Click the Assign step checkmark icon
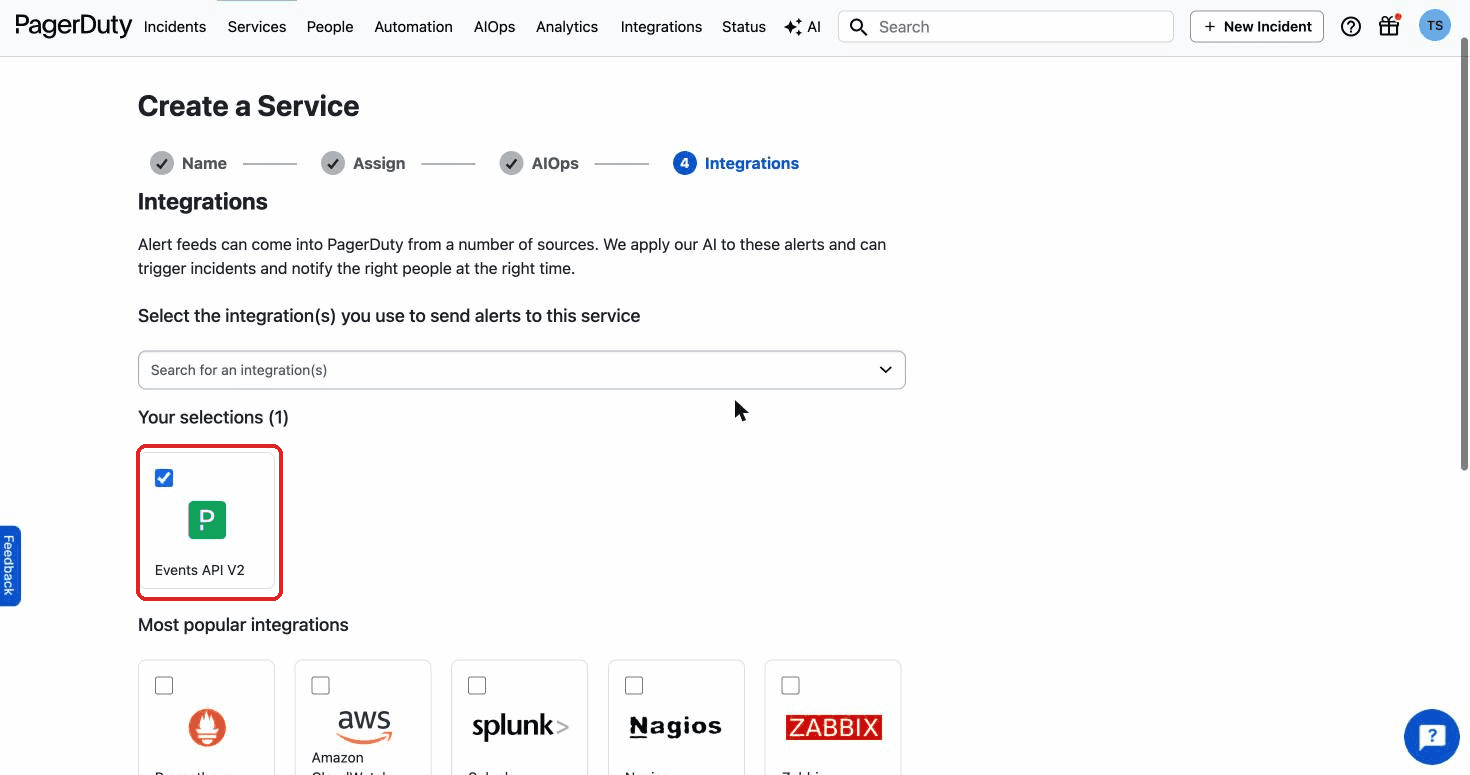1470x775 pixels. [332, 163]
